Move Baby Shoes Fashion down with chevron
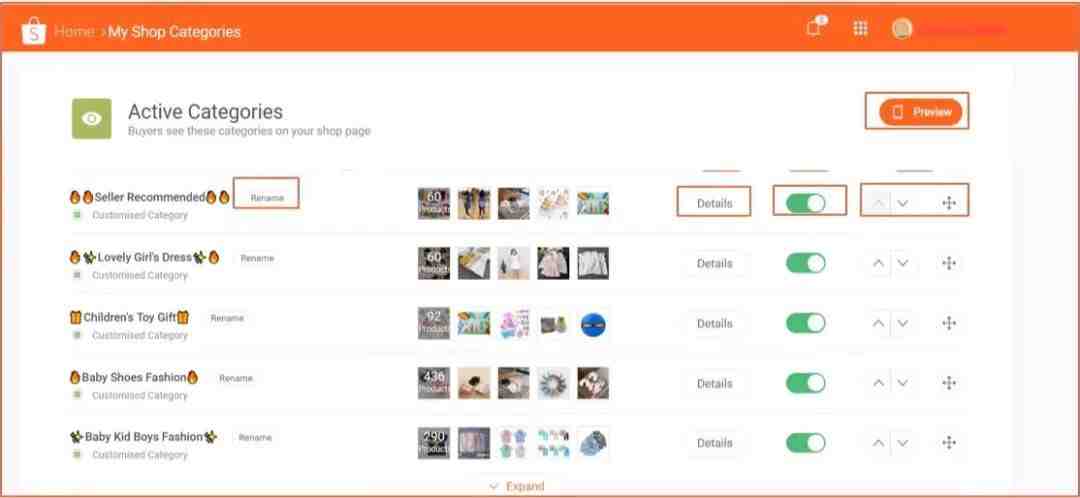Screen dimensions: 1080x498 coord(902,383)
